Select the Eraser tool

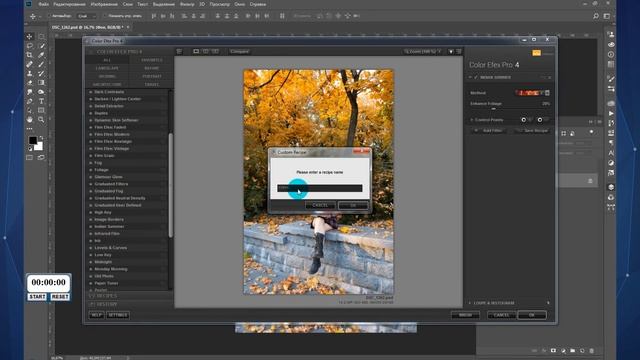pos(29,83)
